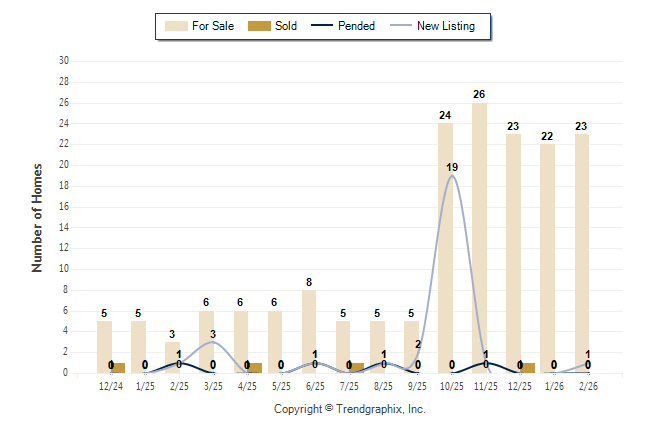The width and height of the screenshot is (646, 434).
Task: Click the 12/25 Sold bar
Action: tap(528, 368)
